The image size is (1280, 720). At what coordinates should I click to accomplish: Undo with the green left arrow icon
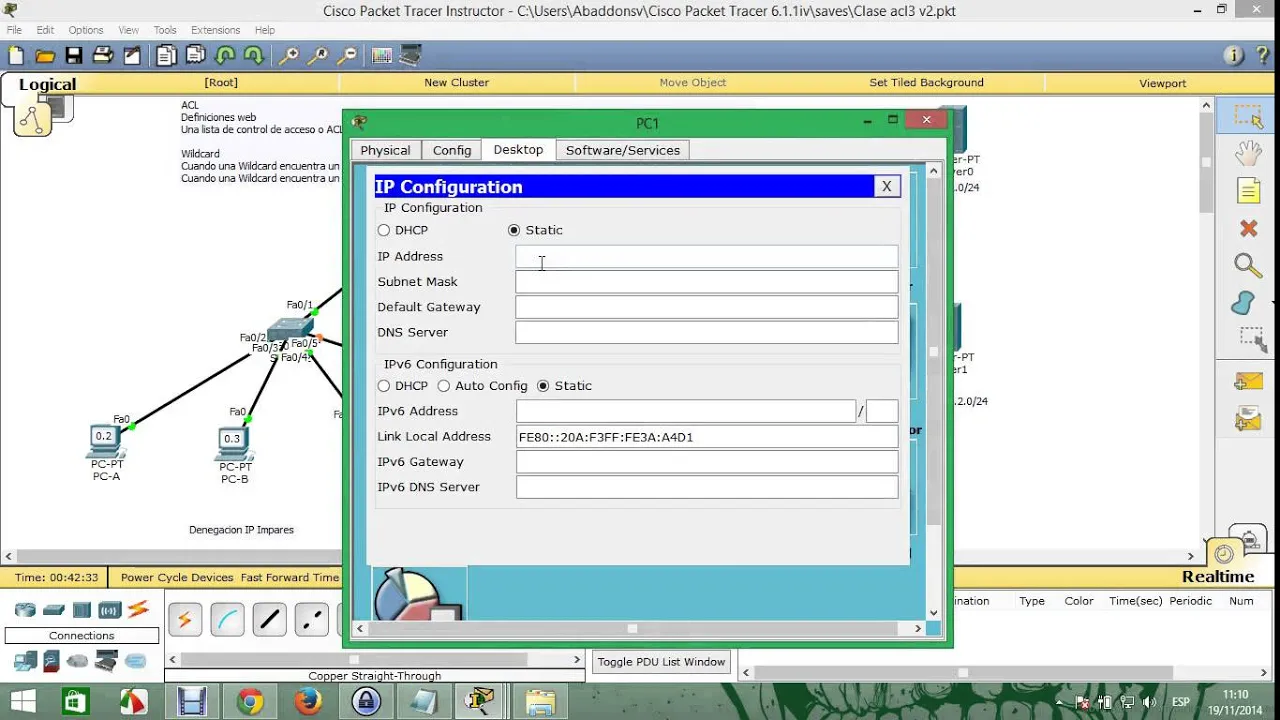226,56
